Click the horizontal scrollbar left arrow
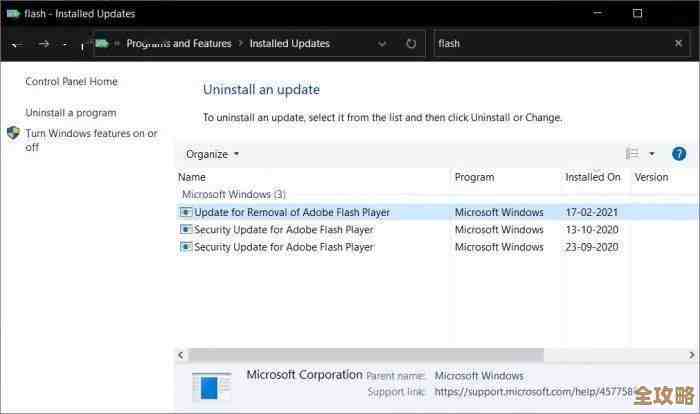Image resolution: width=700 pixels, height=414 pixels. tap(181, 355)
